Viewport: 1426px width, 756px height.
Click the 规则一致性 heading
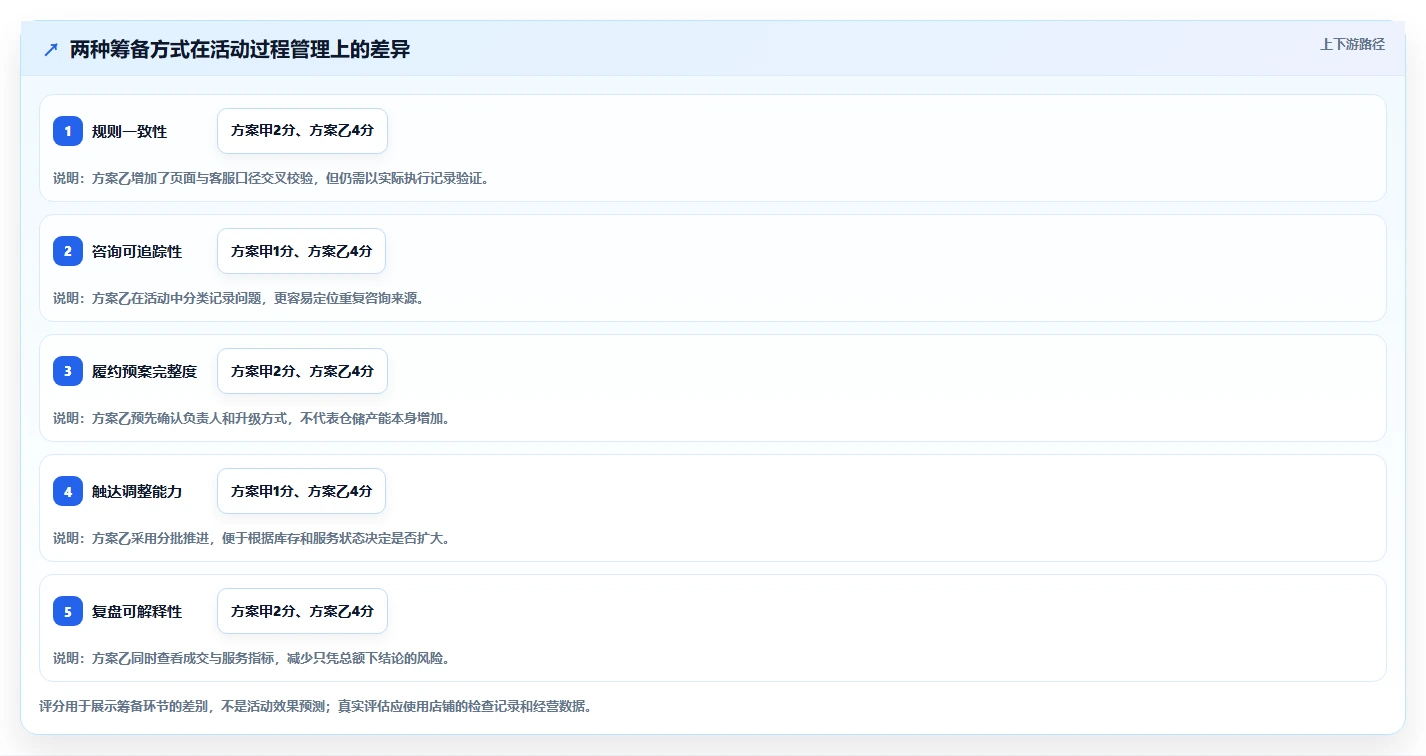(x=129, y=131)
